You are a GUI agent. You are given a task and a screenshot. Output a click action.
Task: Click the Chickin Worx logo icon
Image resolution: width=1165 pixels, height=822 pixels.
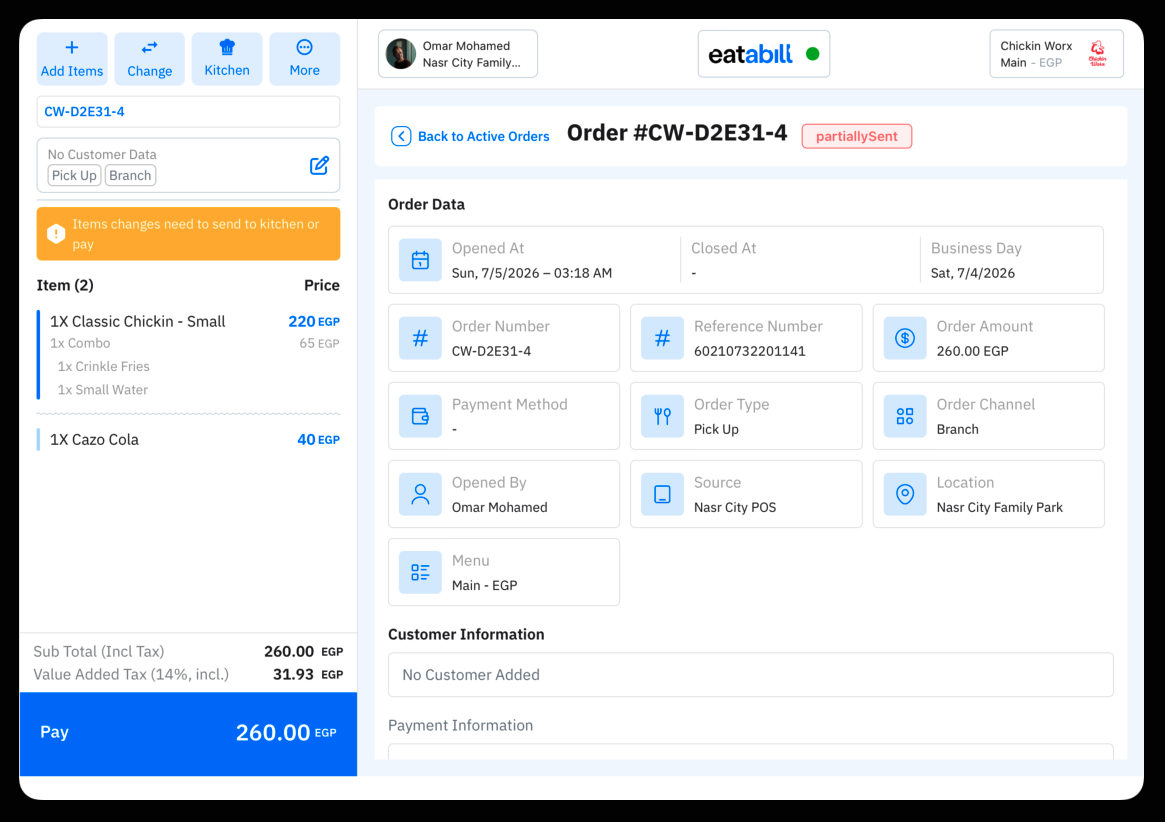[x=1097, y=54]
